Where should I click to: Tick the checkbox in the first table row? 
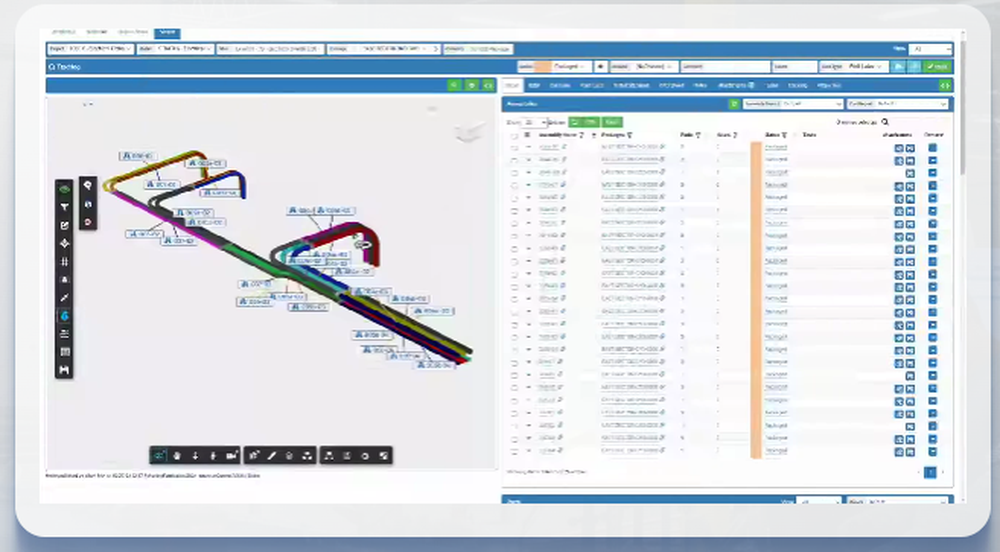tap(515, 147)
